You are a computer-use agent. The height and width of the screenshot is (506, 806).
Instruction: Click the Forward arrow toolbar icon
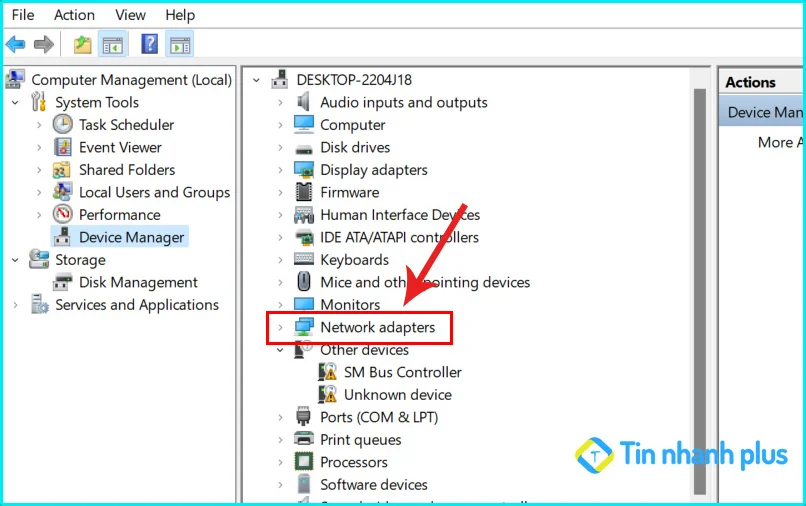pyautogui.click(x=44, y=45)
